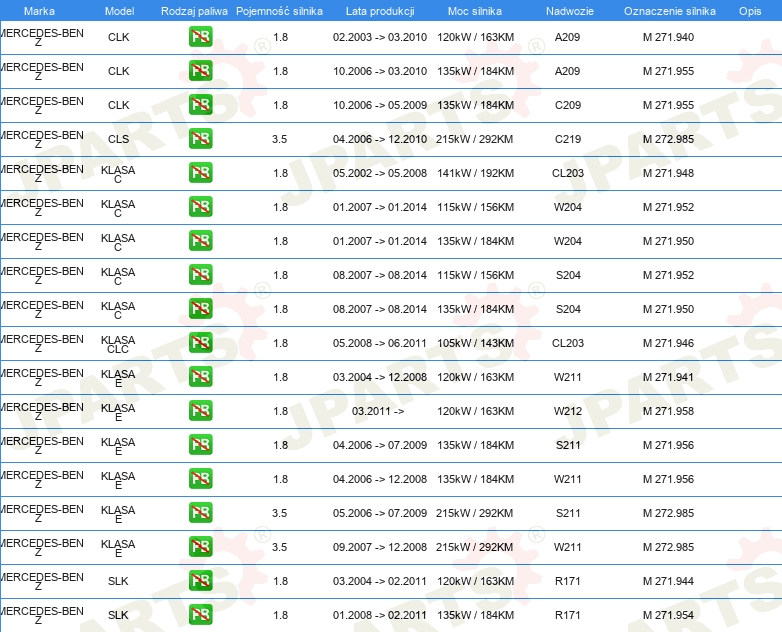Click petrol fuel icon in SLK M 271.954 row

[200, 615]
